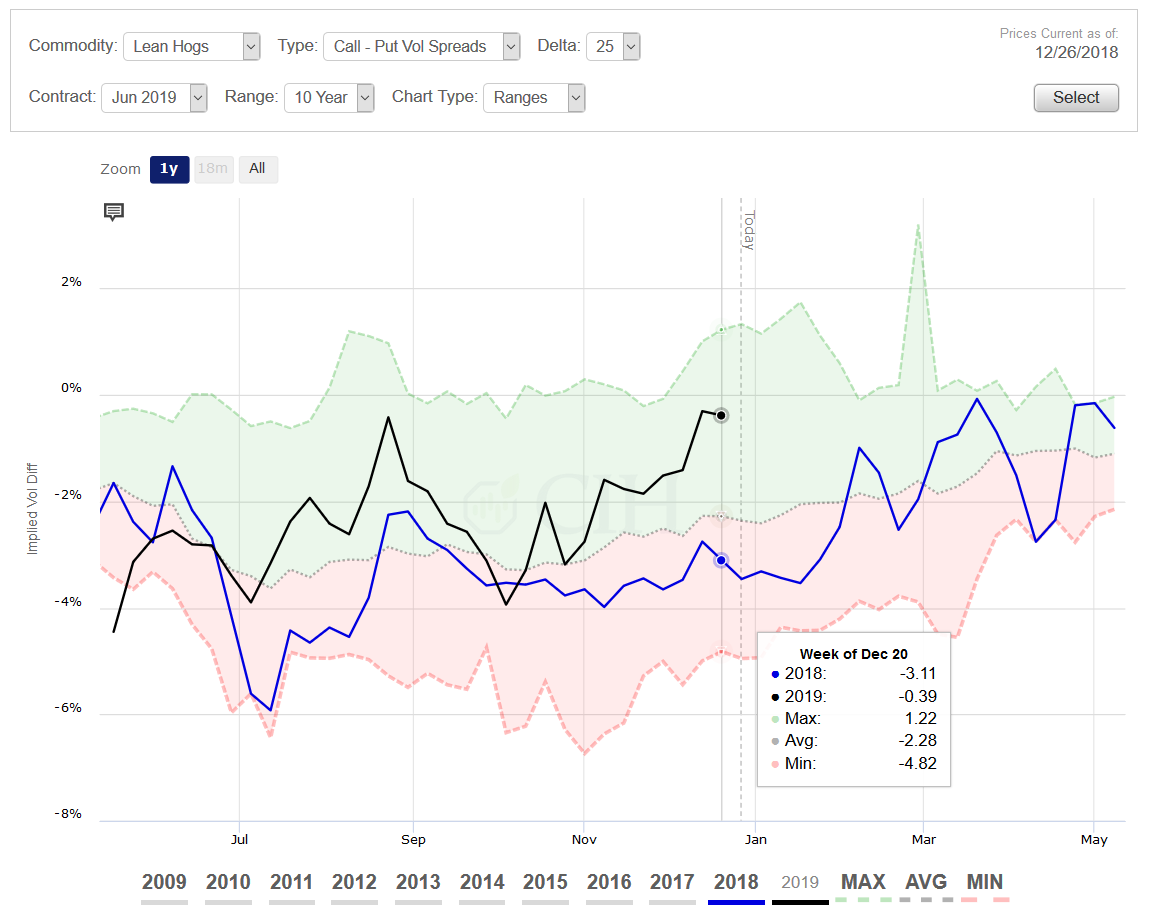Click the 2019 black data point marker
1150x919 pixels.
pyautogui.click(x=721, y=415)
